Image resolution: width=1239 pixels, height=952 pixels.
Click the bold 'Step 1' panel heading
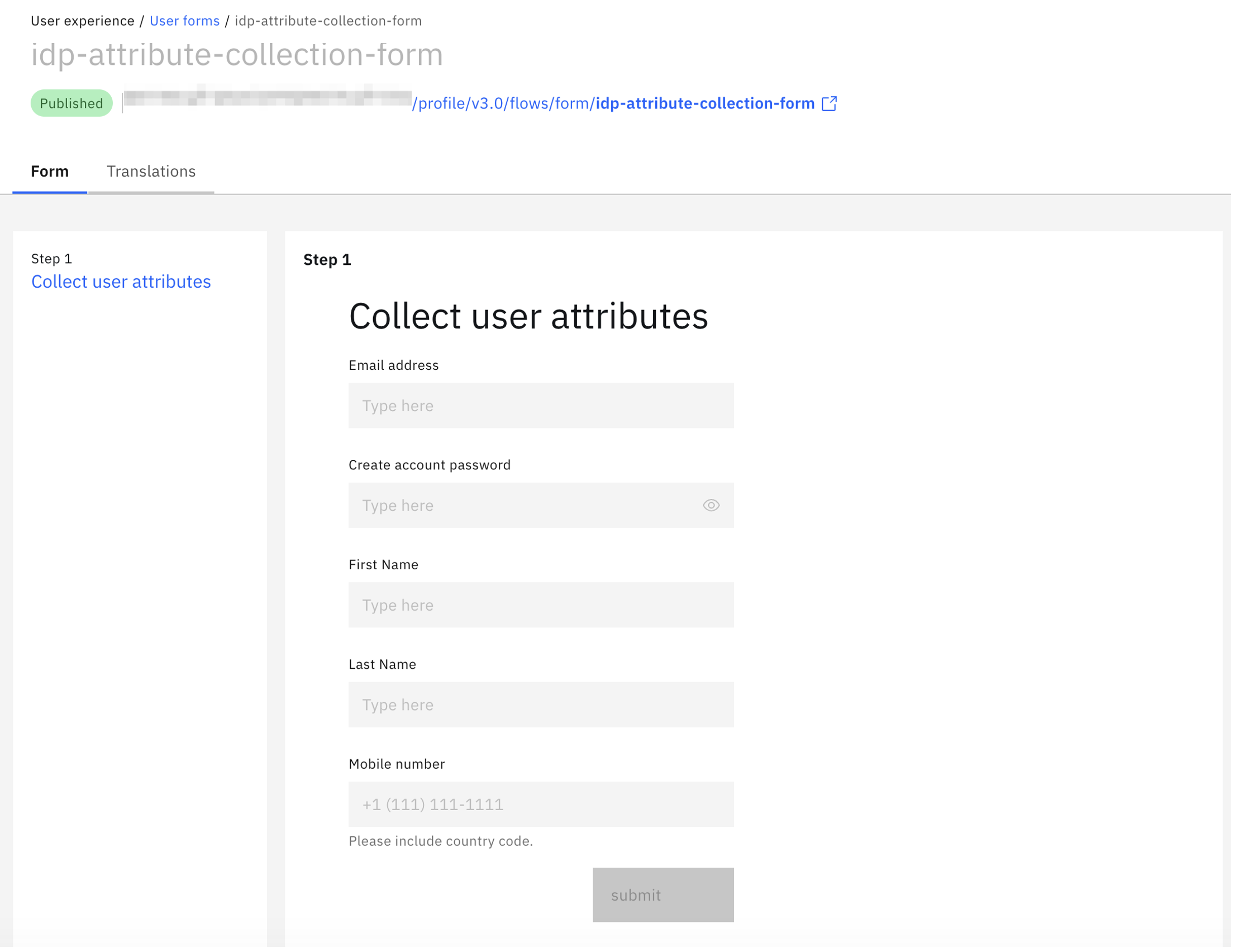point(327,260)
